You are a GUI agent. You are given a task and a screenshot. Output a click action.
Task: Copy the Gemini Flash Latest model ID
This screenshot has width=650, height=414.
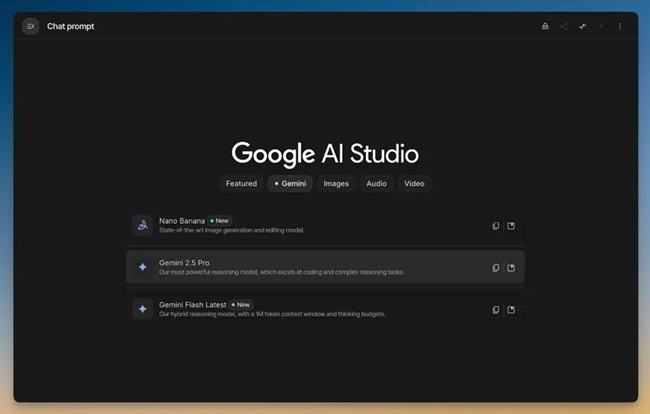tap(495, 310)
